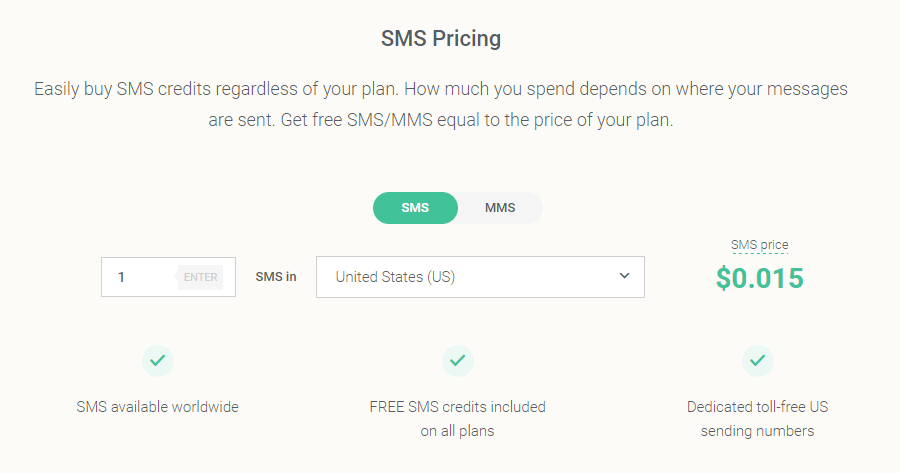Click the free SMS/MMS description second line
This screenshot has height=473, width=900.
point(441,120)
